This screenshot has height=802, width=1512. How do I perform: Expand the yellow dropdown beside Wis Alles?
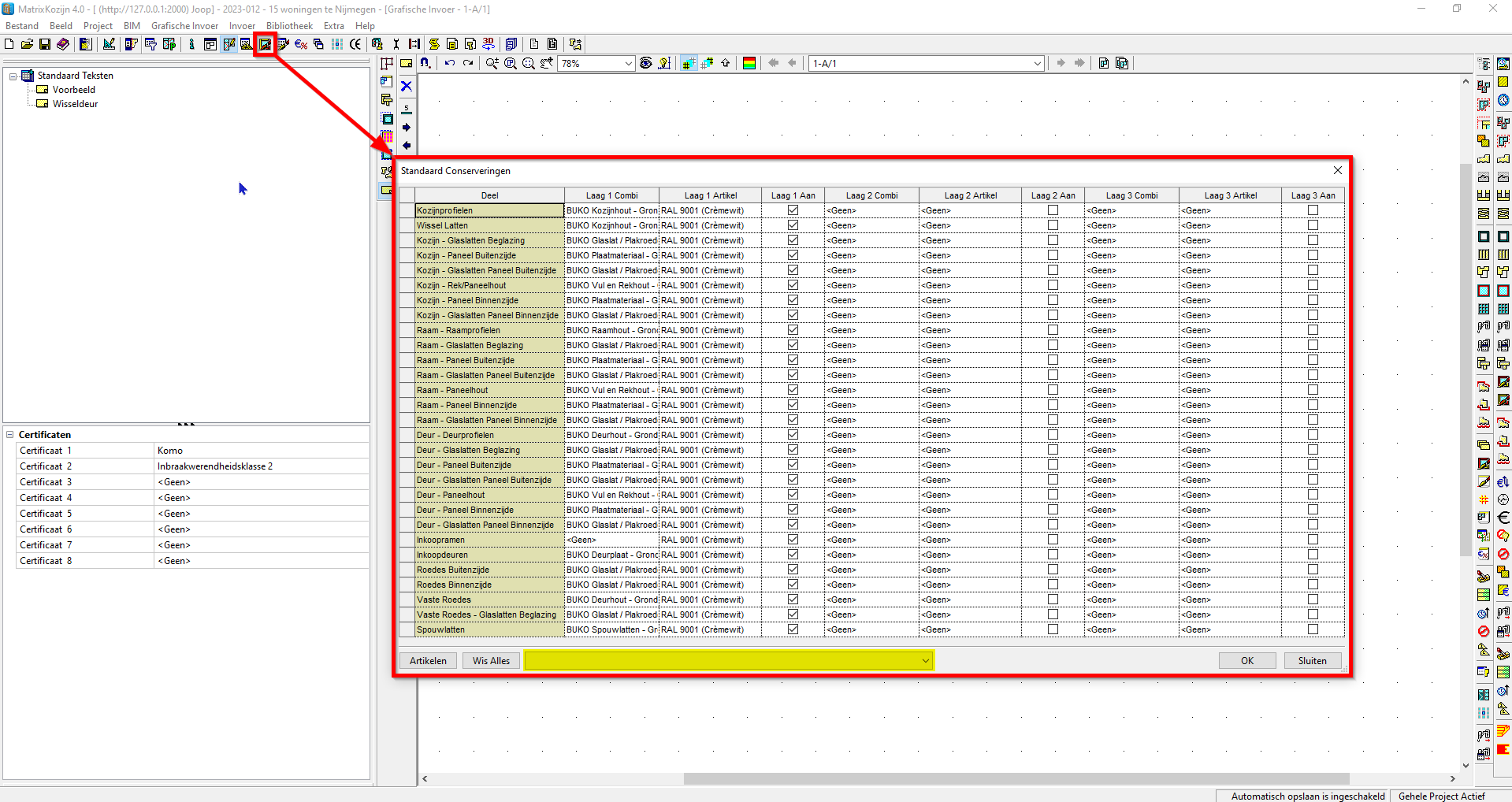(x=925, y=661)
